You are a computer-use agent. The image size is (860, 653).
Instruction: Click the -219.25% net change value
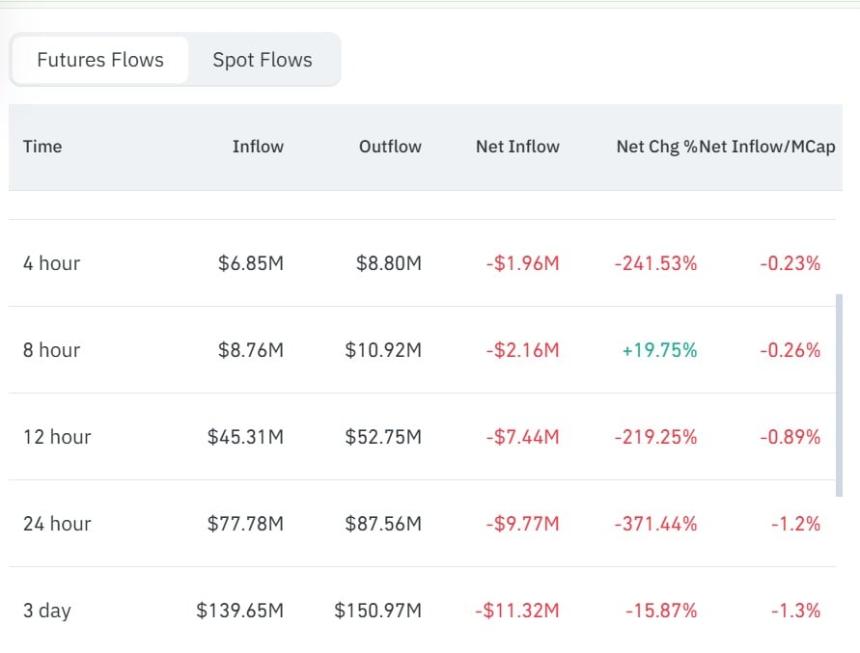coord(656,437)
